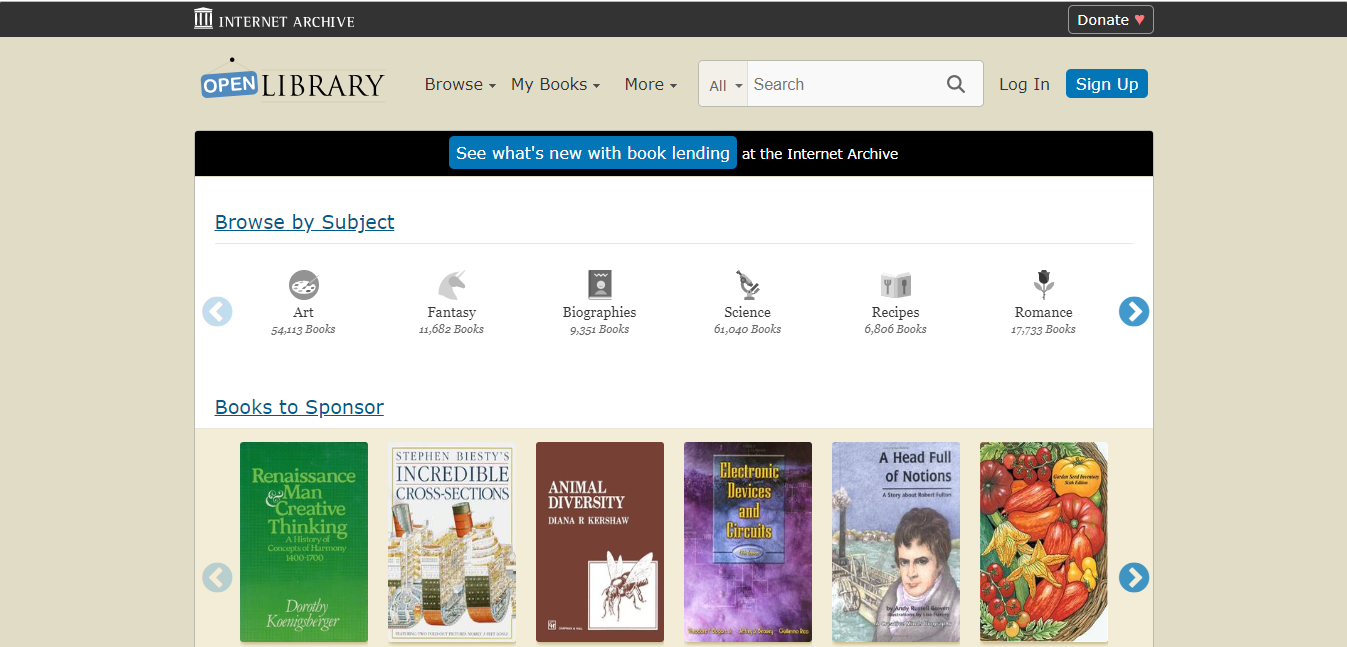Expand the More menu
Image resolution: width=1347 pixels, height=647 pixels.
(x=650, y=85)
